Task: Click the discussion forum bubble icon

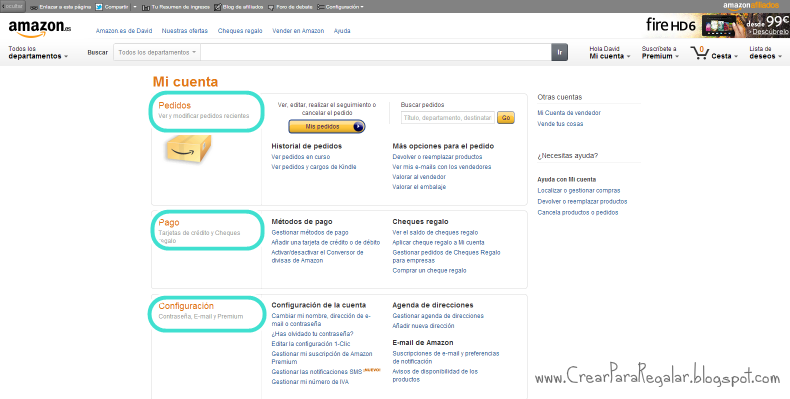Action: [271, 8]
